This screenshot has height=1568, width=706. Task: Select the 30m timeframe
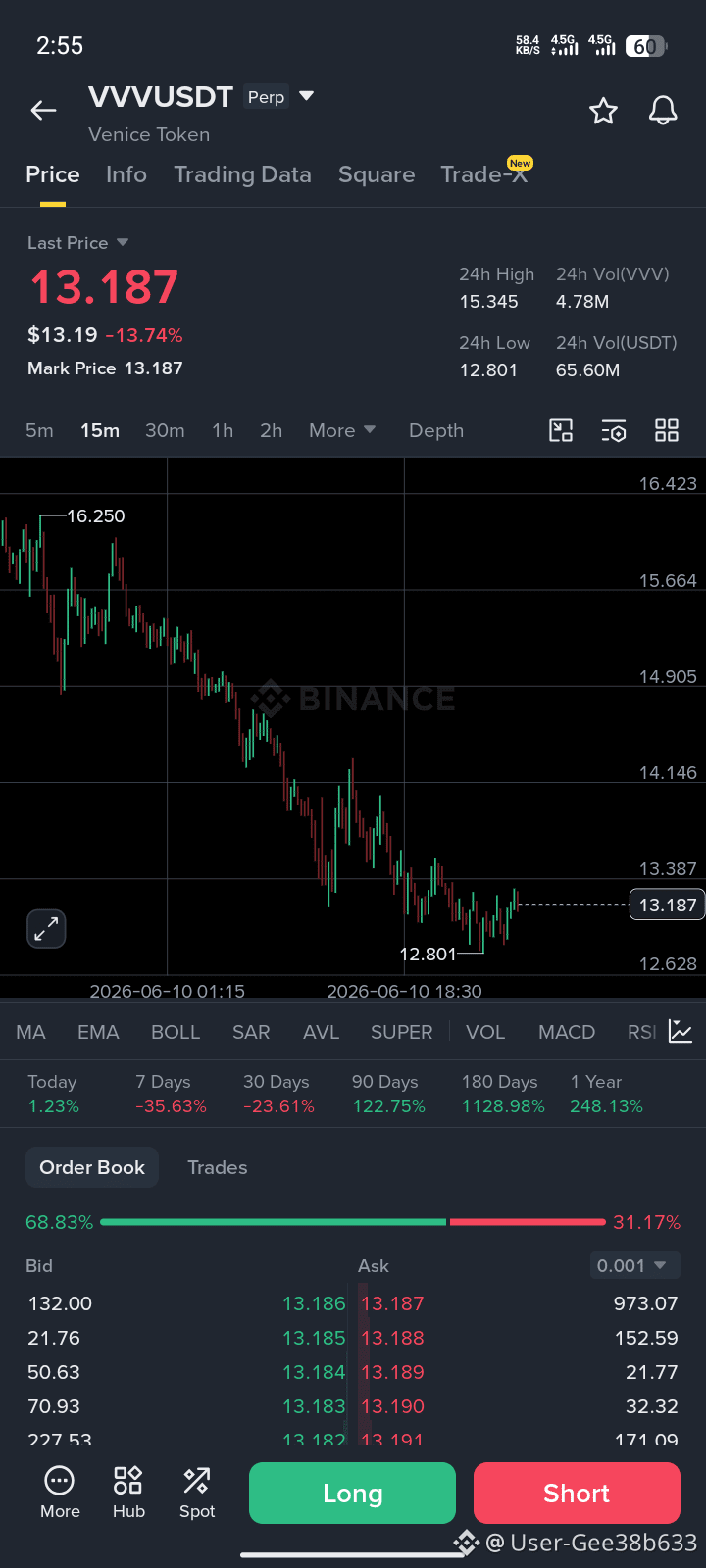point(165,430)
